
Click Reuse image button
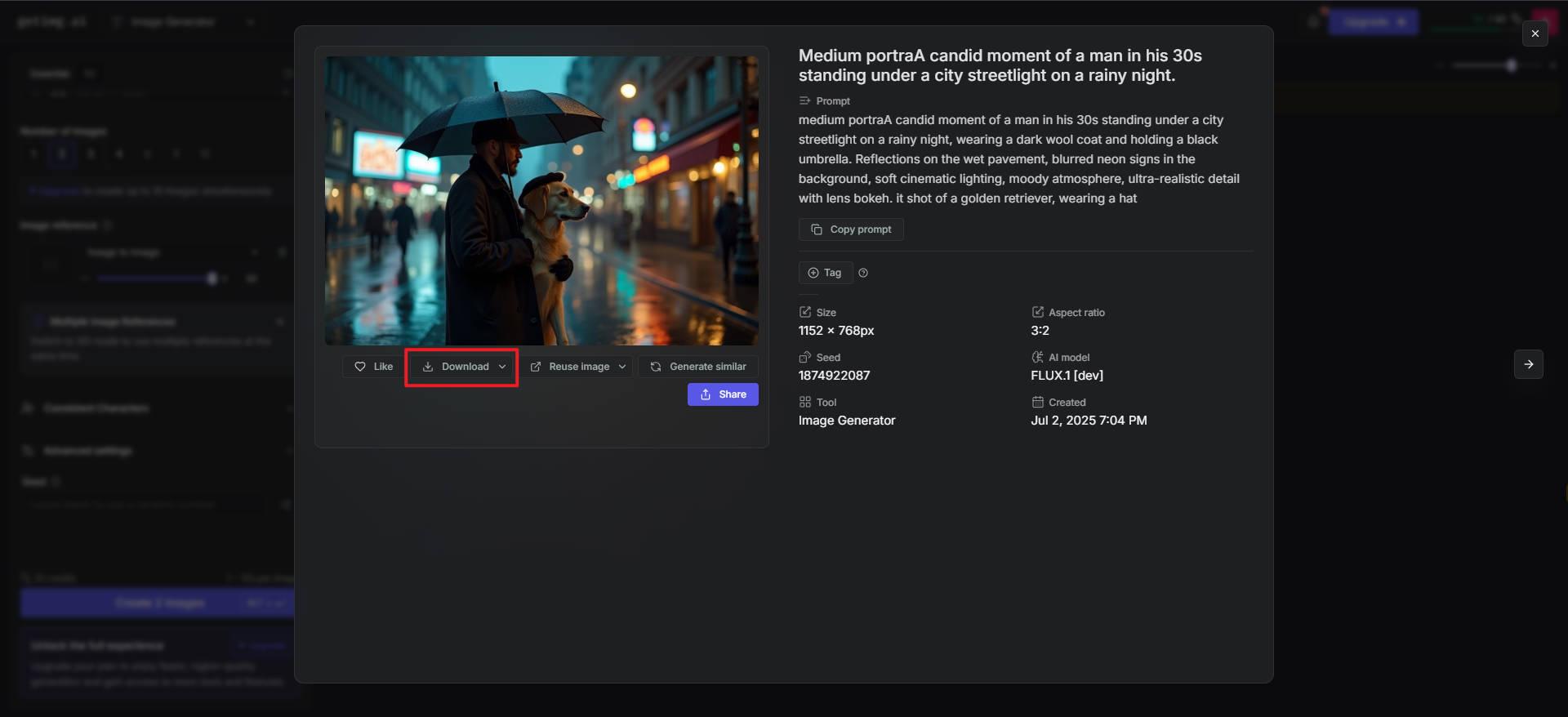pyautogui.click(x=570, y=367)
